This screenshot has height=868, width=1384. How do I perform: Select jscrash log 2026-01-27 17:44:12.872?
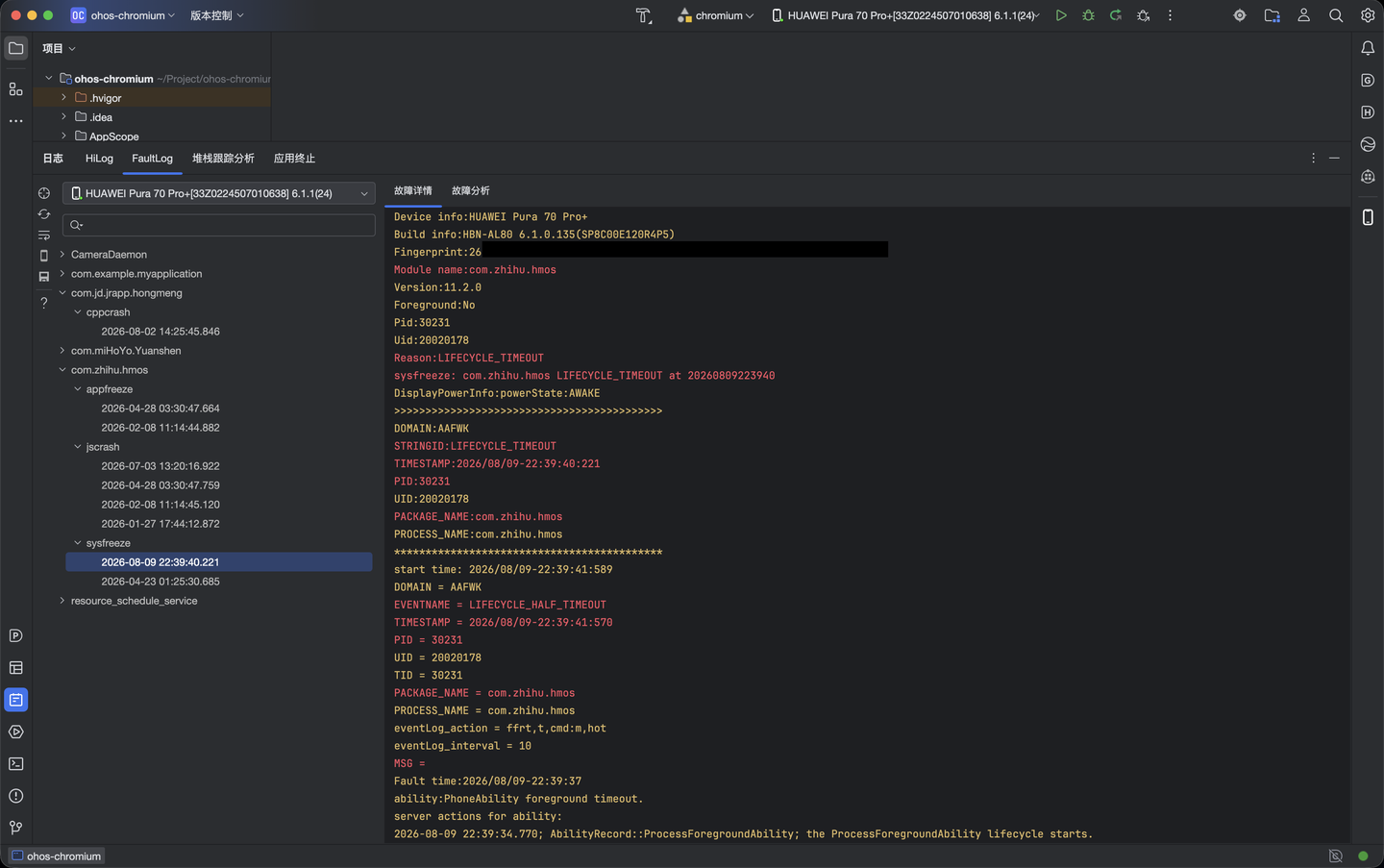click(x=161, y=524)
